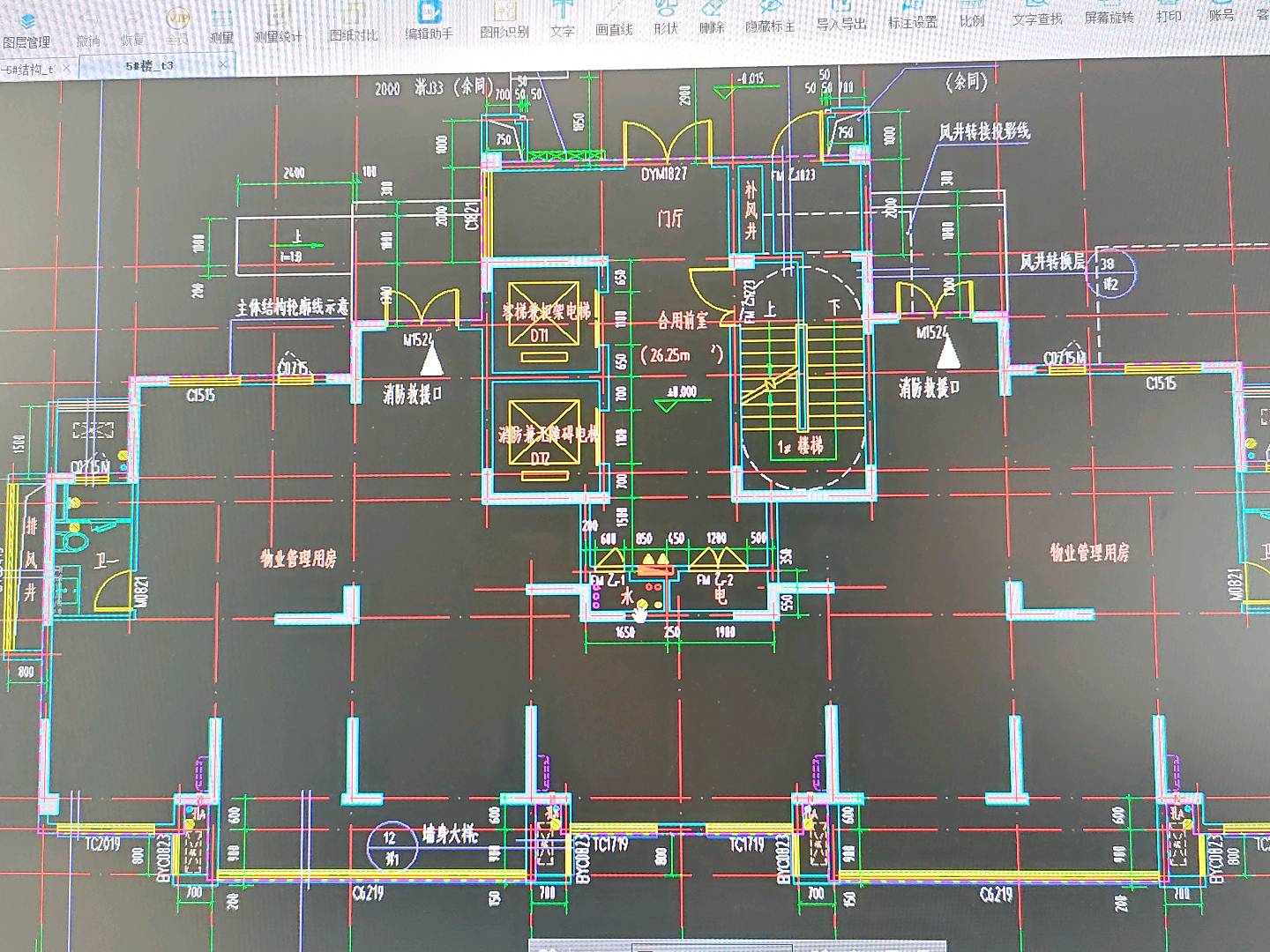Click the left C1515 window label
The width and height of the screenshot is (1270, 952).
click(x=200, y=395)
